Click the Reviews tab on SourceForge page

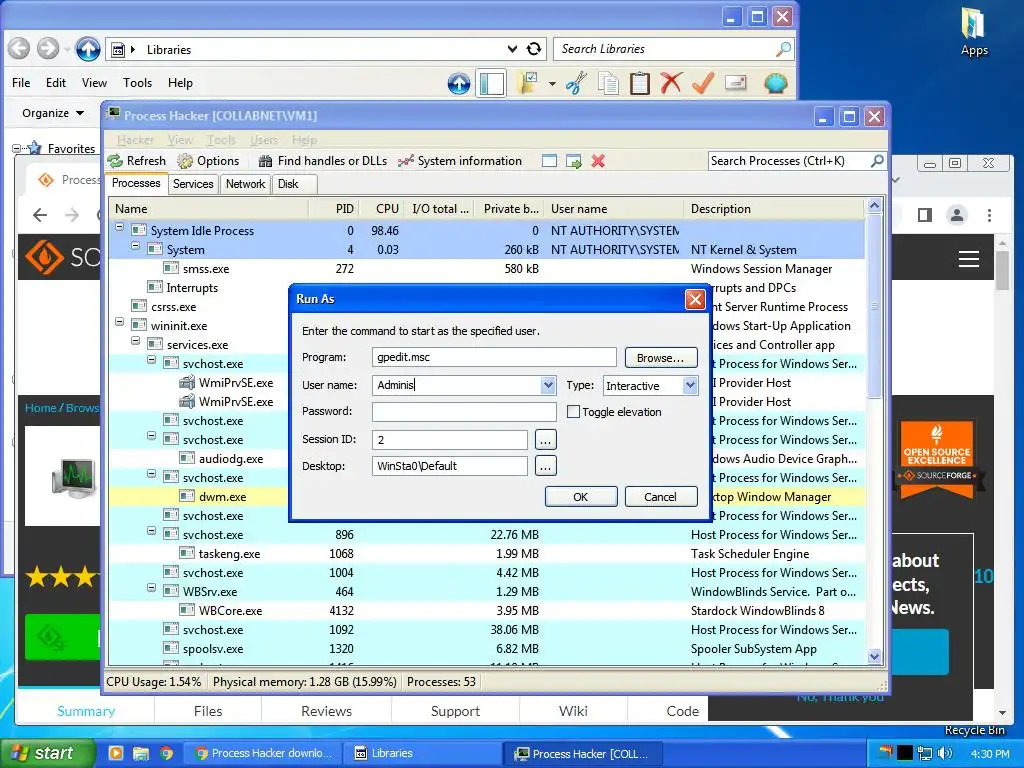pyautogui.click(x=326, y=711)
